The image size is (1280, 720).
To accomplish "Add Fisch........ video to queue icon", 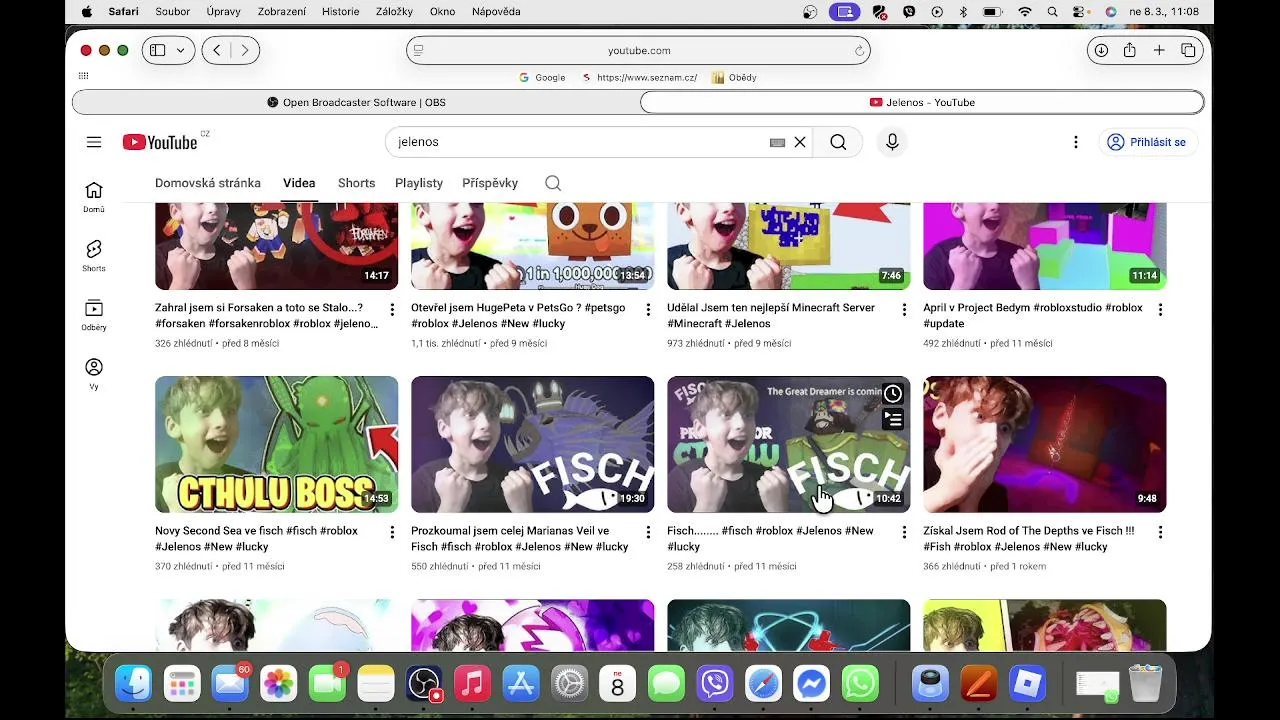I will coord(893,419).
